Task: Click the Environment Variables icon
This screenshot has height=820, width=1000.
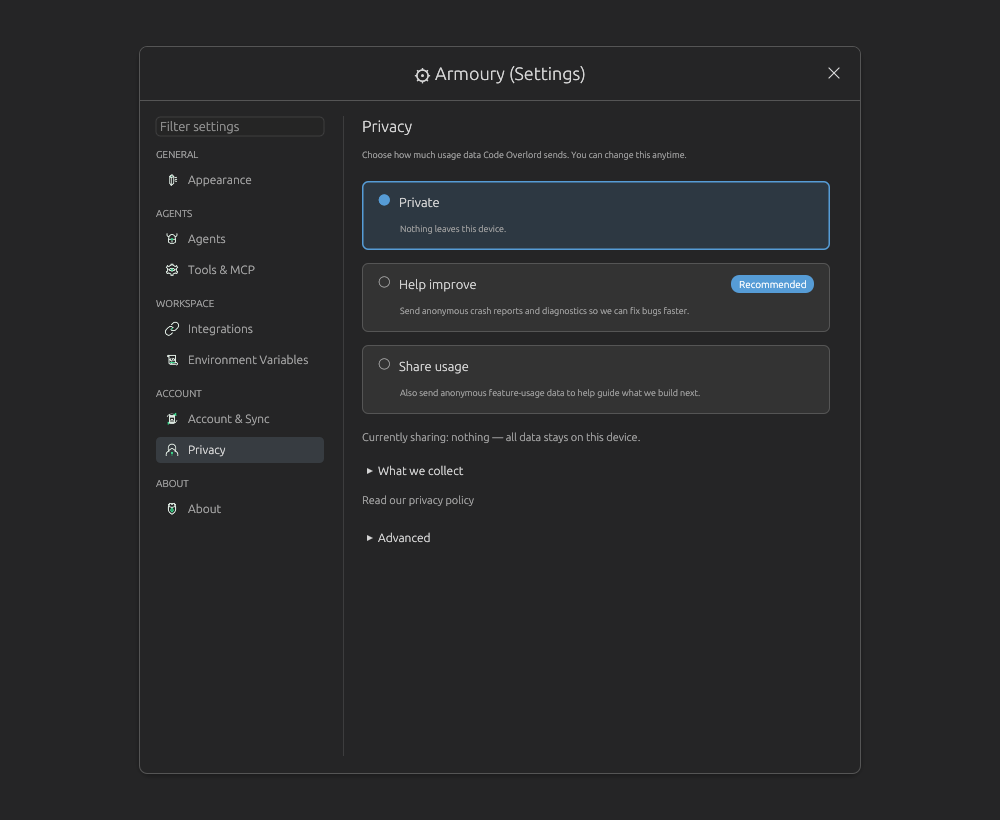Action: 172,360
